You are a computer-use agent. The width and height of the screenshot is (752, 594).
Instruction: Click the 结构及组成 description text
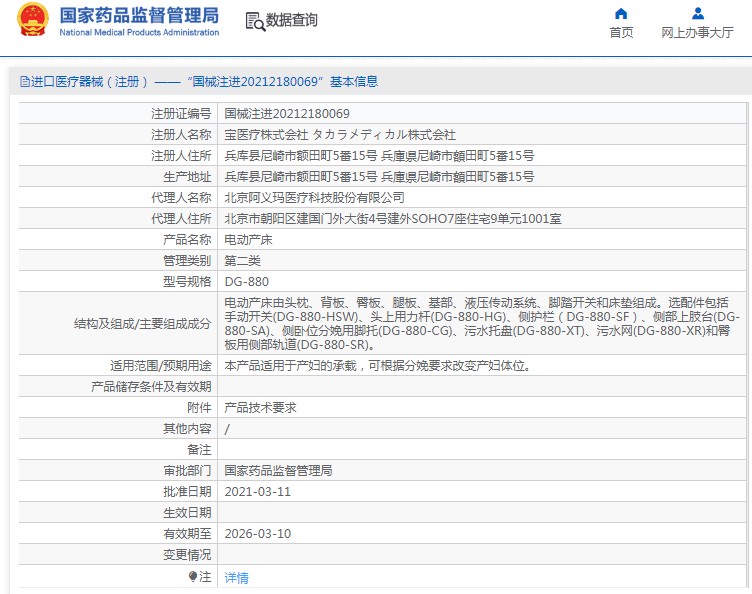(482, 324)
